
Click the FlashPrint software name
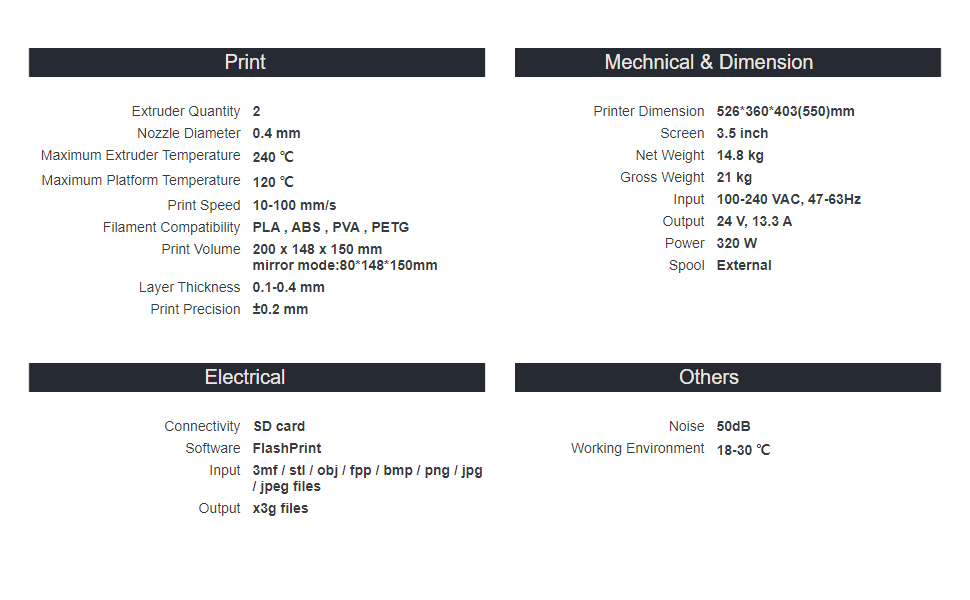[x=287, y=448]
